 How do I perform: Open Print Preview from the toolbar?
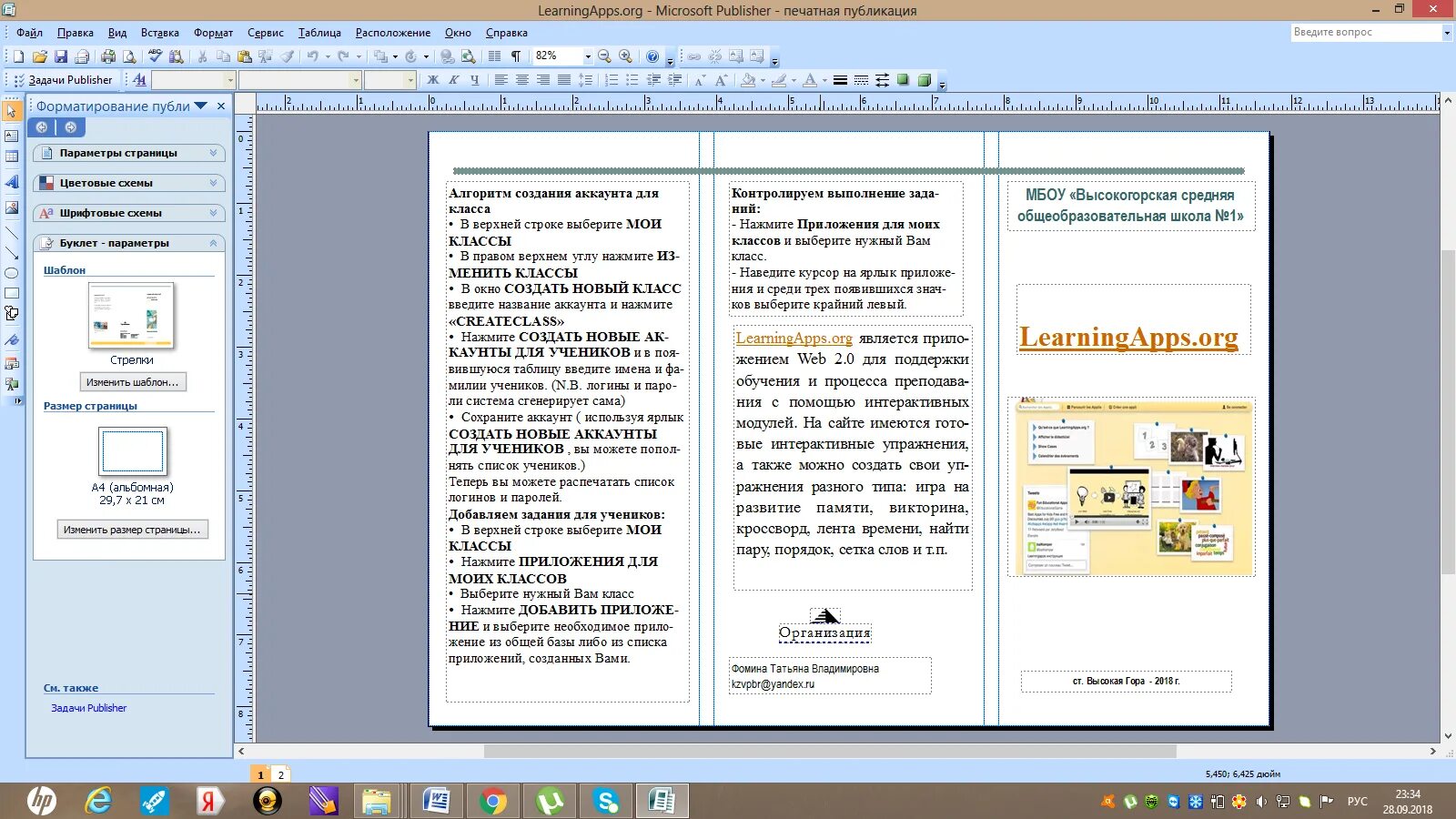129,56
